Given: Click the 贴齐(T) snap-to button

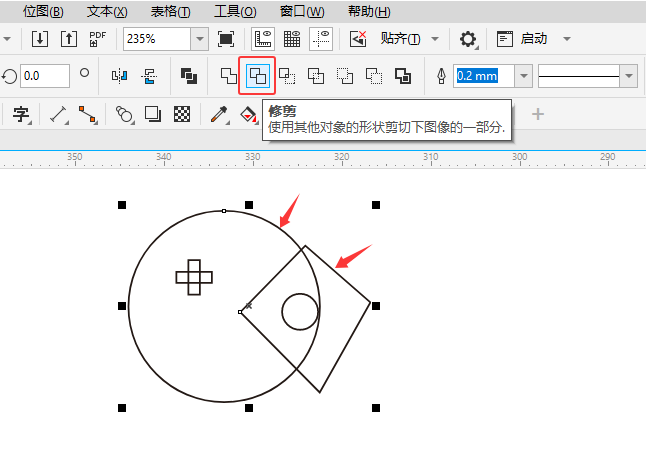Looking at the screenshot, I should point(400,39).
